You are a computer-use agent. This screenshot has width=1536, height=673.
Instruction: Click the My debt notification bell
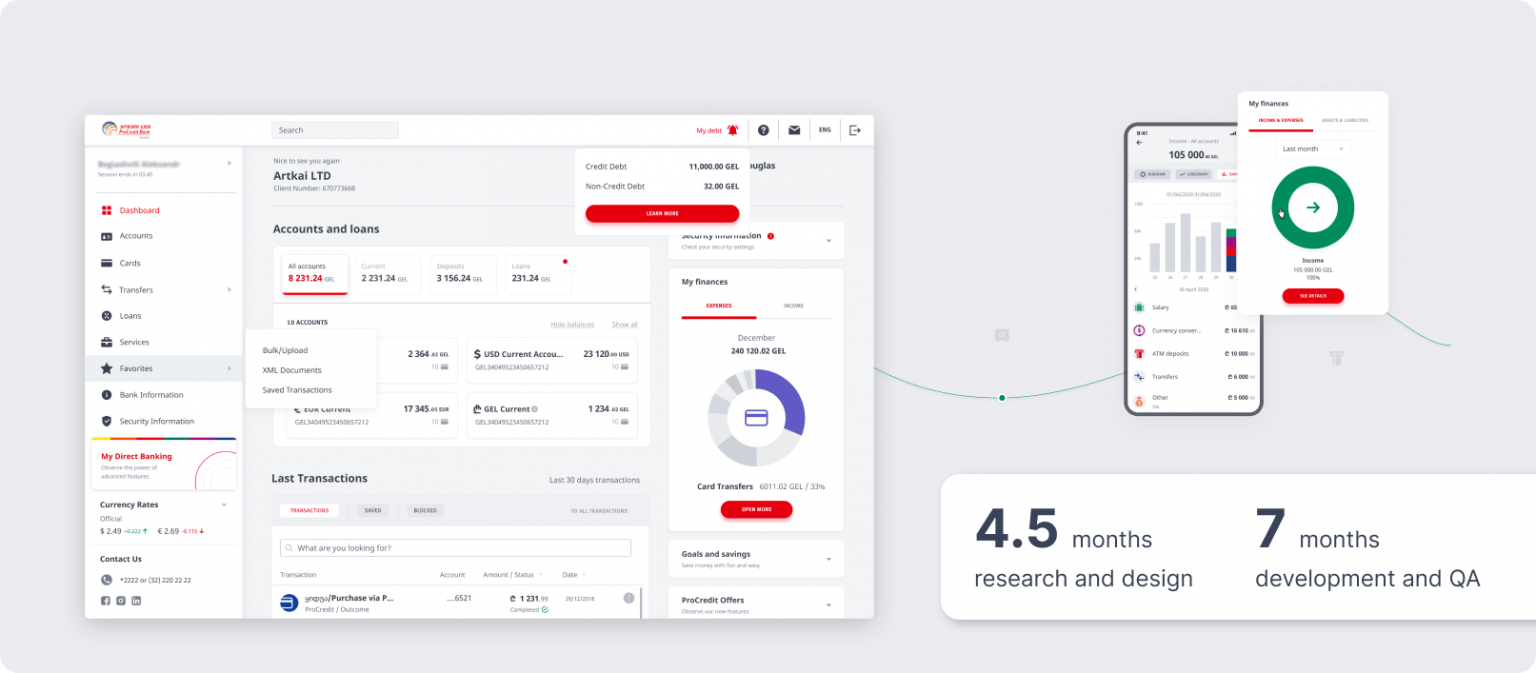click(x=733, y=130)
